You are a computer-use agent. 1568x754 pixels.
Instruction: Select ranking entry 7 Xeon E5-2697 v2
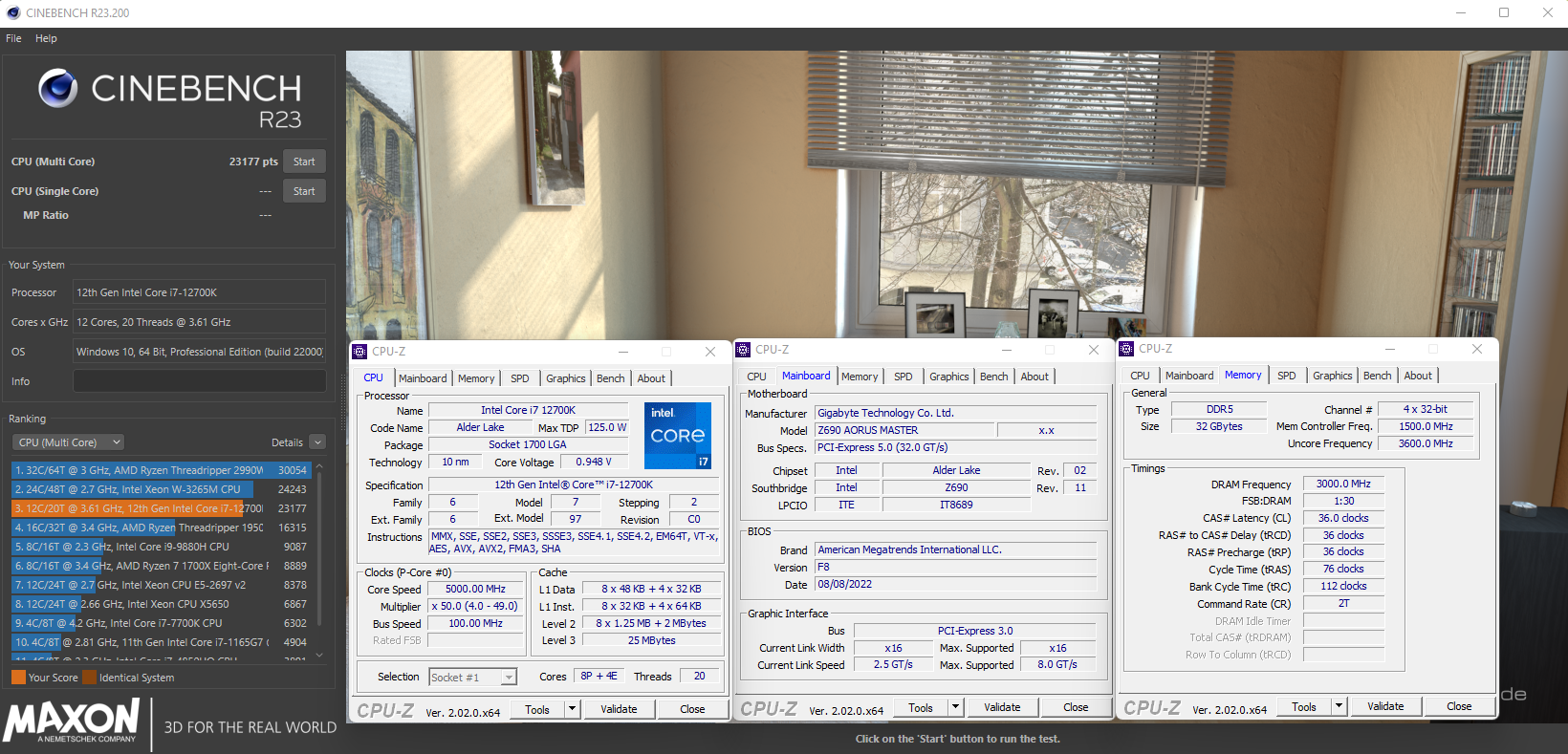tap(161, 585)
